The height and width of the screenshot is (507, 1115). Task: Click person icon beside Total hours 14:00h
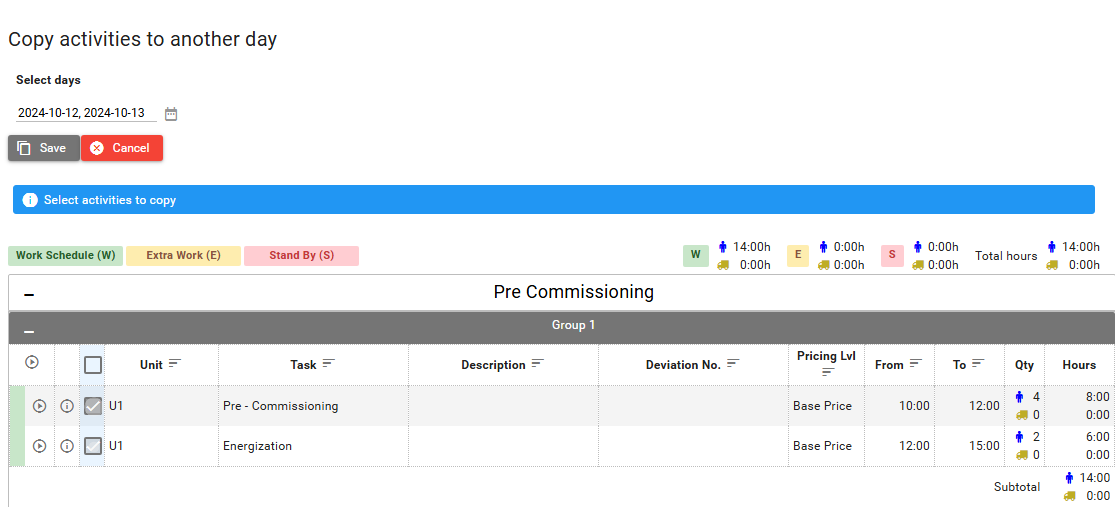click(1052, 247)
